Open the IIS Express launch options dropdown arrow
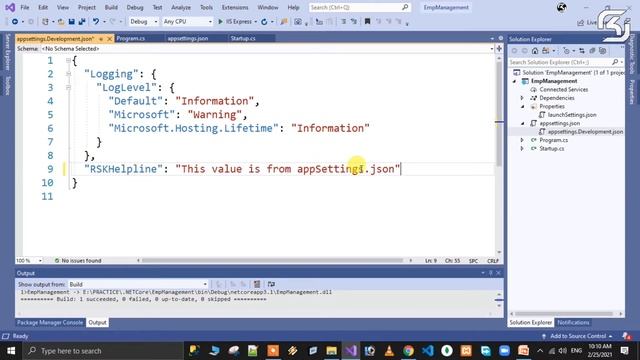The image size is (640, 360). tap(256, 22)
